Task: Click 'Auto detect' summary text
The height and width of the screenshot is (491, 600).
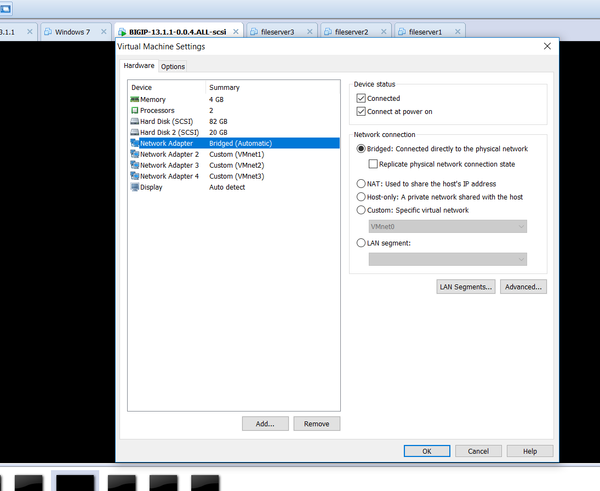Action: tap(227, 187)
